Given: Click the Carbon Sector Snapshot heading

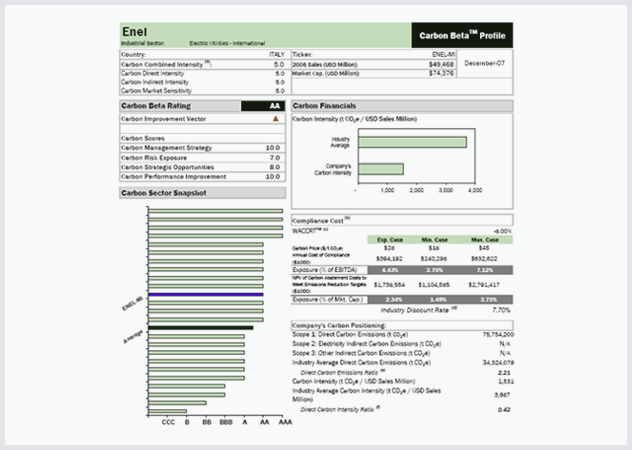Looking at the screenshot, I should (164, 193).
